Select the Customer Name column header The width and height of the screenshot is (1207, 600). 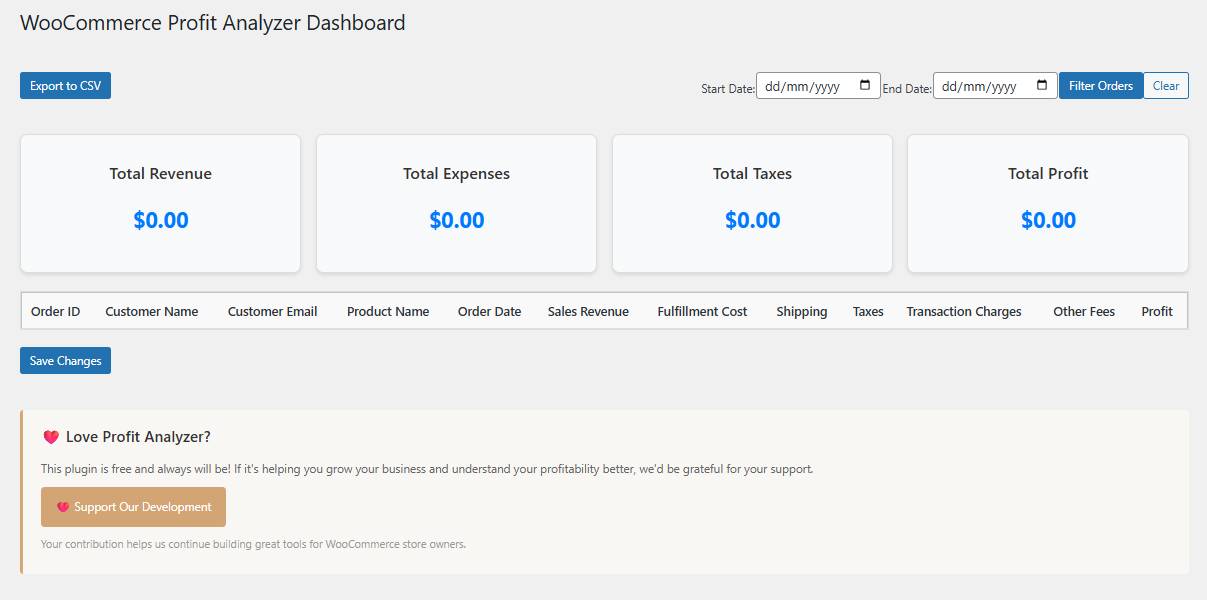click(x=151, y=311)
